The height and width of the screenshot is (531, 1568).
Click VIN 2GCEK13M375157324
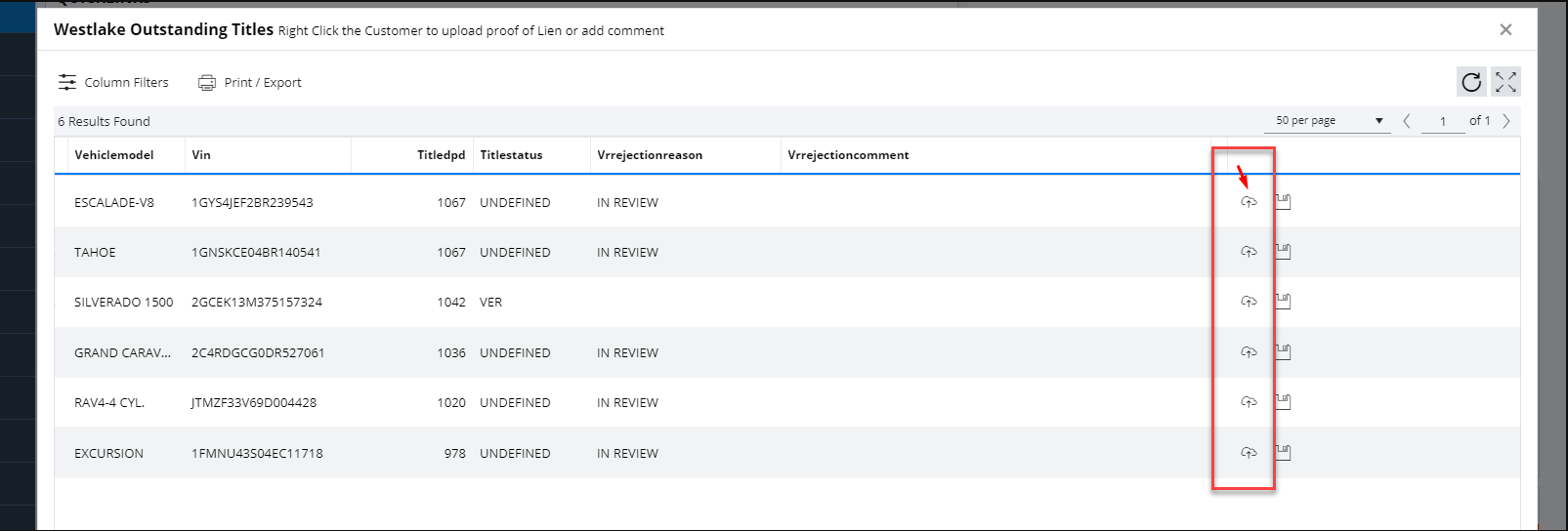point(257,303)
